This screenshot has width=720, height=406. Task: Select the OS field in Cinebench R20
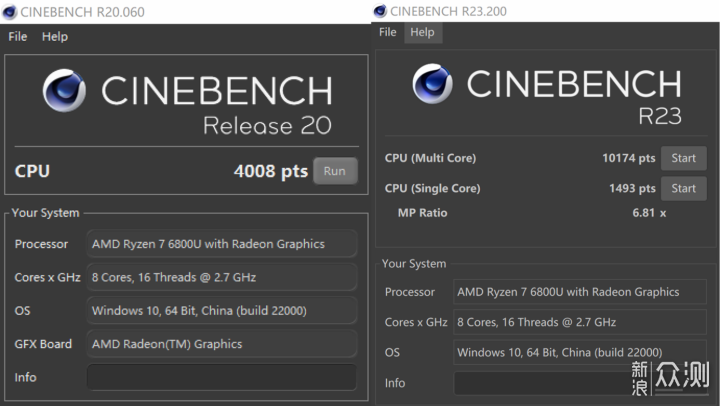(222, 310)
